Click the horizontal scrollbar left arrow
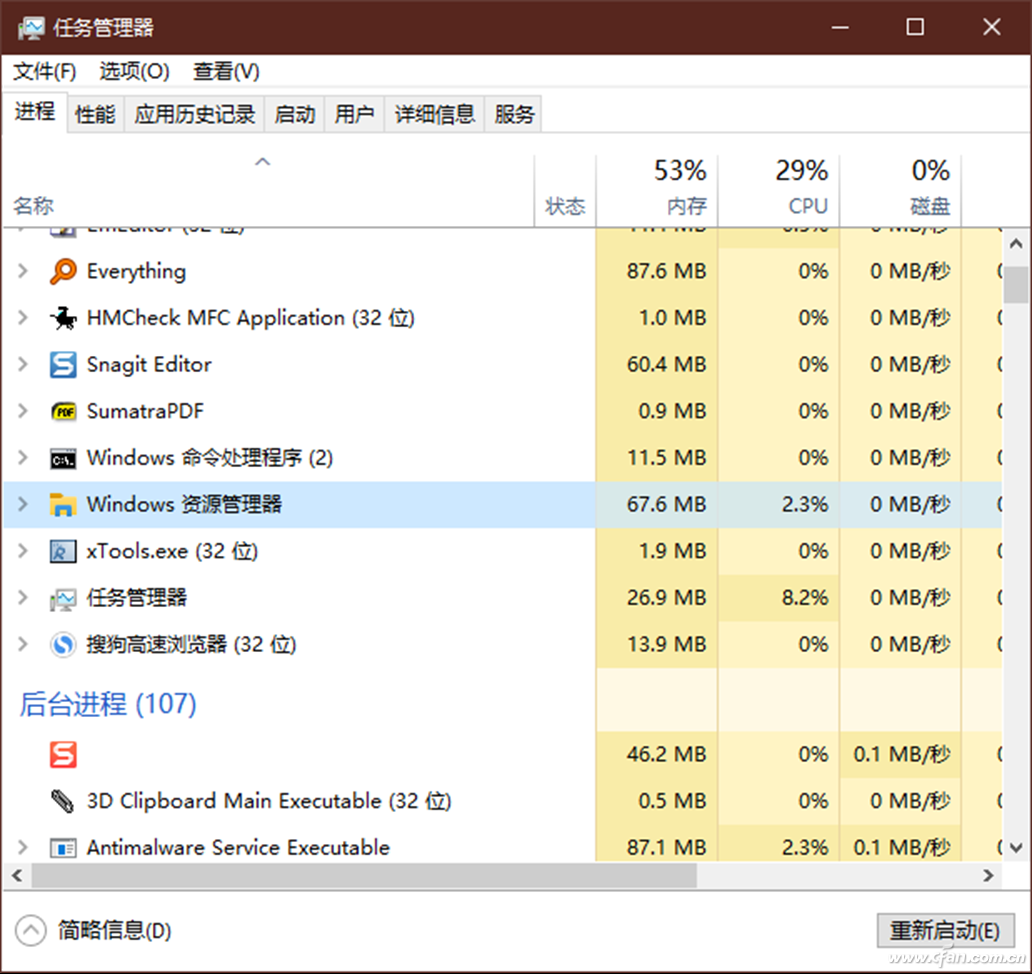1032x974 pixels. tap(16, 876)
